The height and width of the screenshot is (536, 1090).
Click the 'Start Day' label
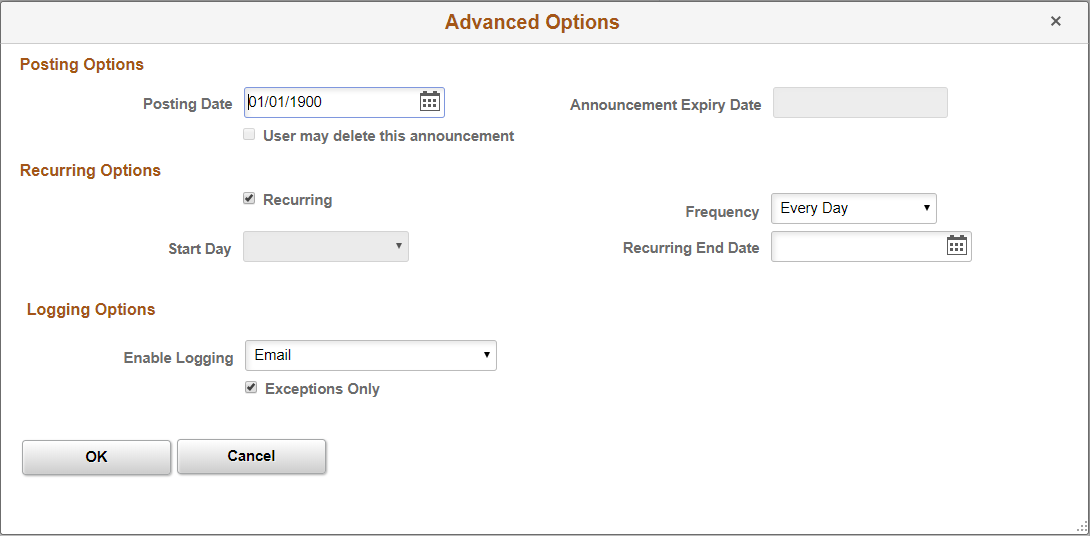200,249
